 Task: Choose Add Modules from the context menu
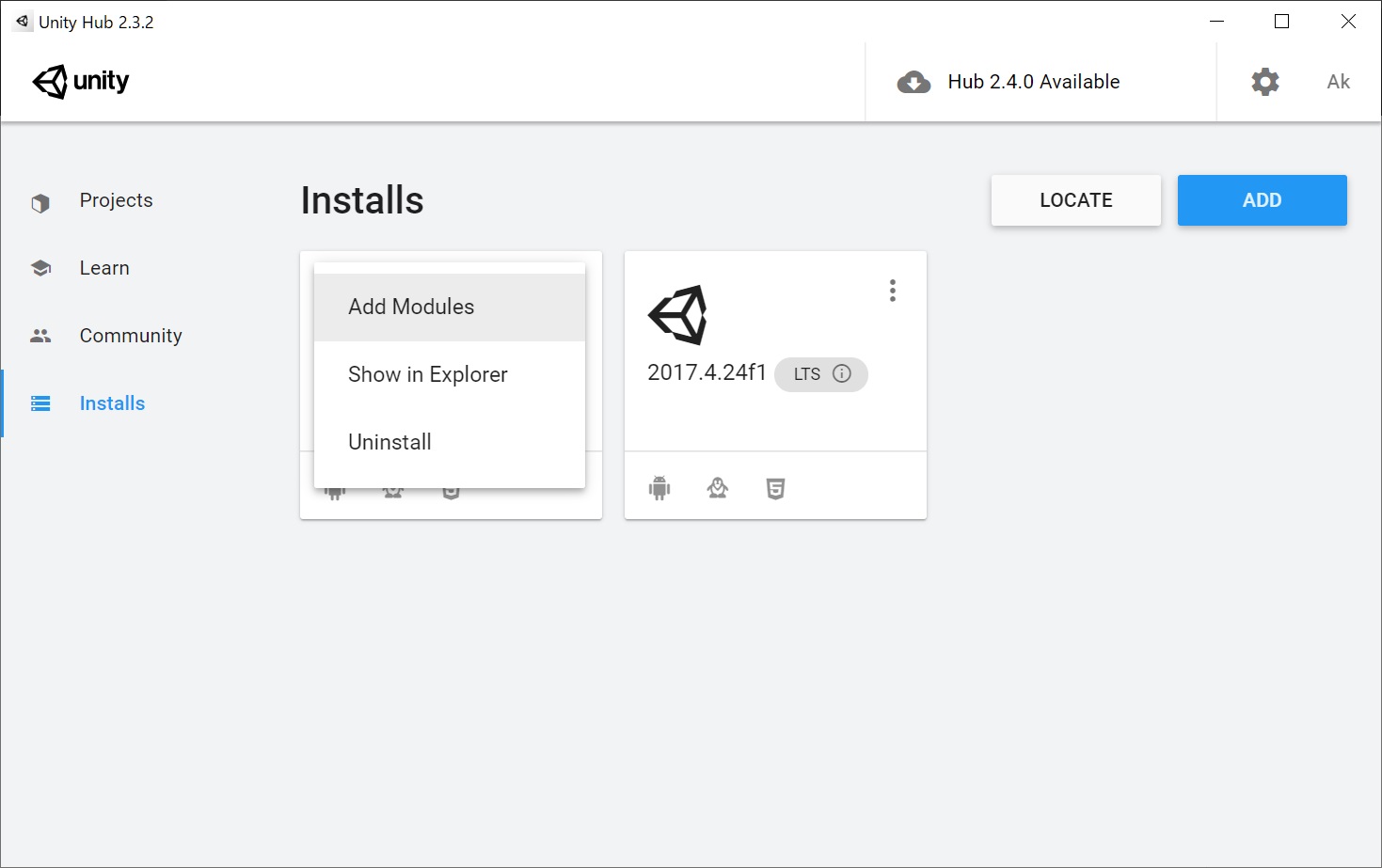point(450,307)
